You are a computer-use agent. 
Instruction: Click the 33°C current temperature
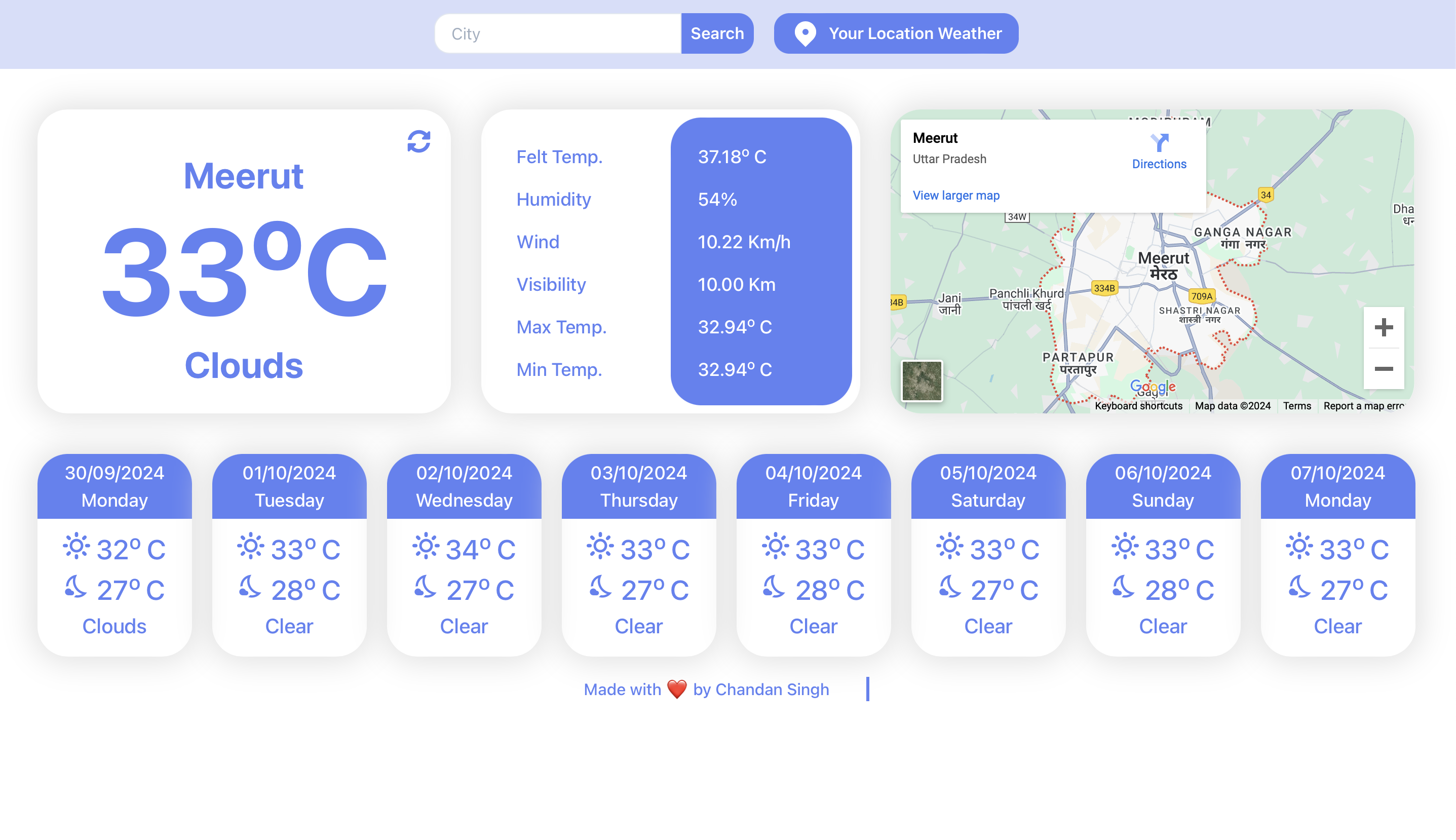pos(244,270)
